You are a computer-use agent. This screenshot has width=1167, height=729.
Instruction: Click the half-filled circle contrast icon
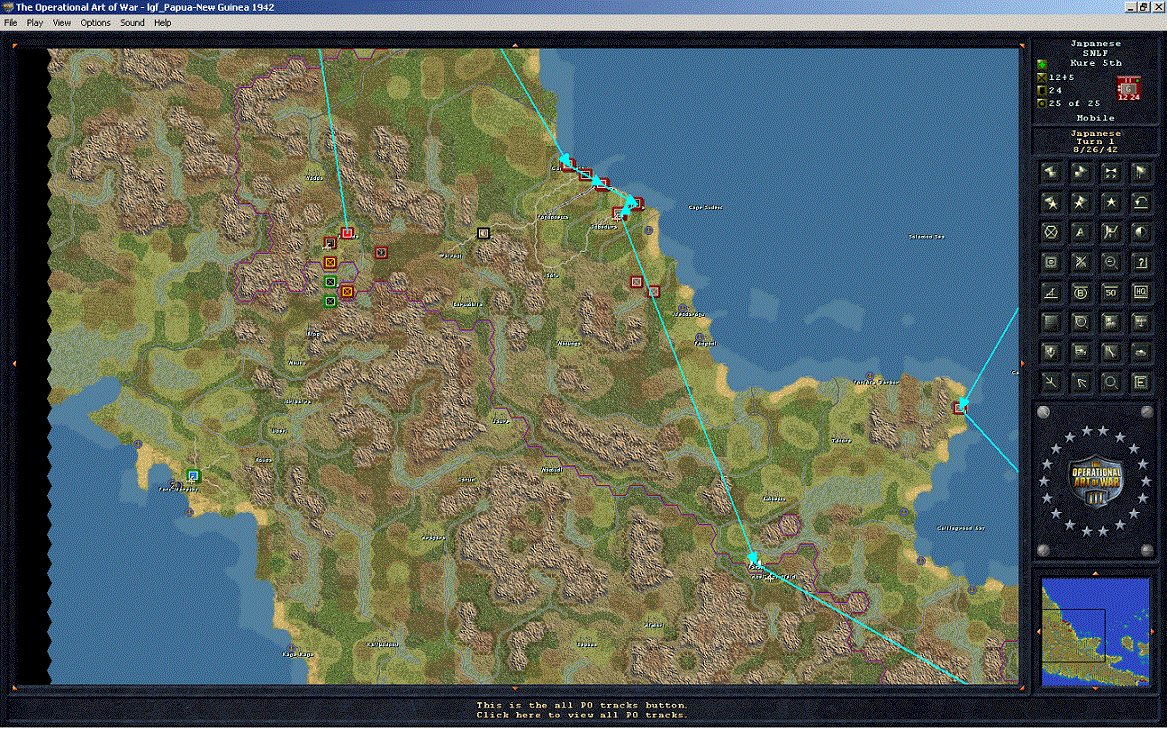click(x=1140, y=232)
